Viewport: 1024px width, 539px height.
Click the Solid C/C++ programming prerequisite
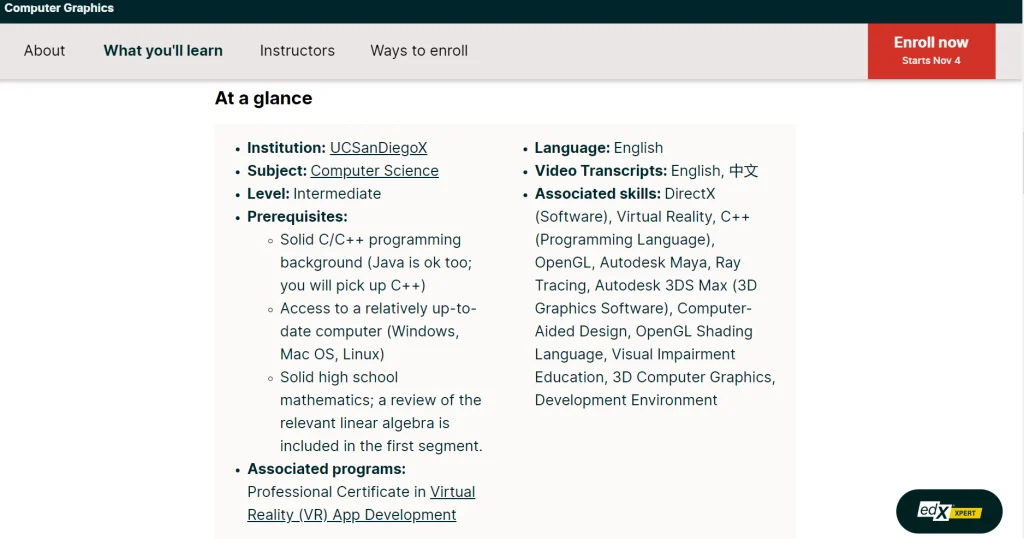pyautogui.click(x=370, y=240)
